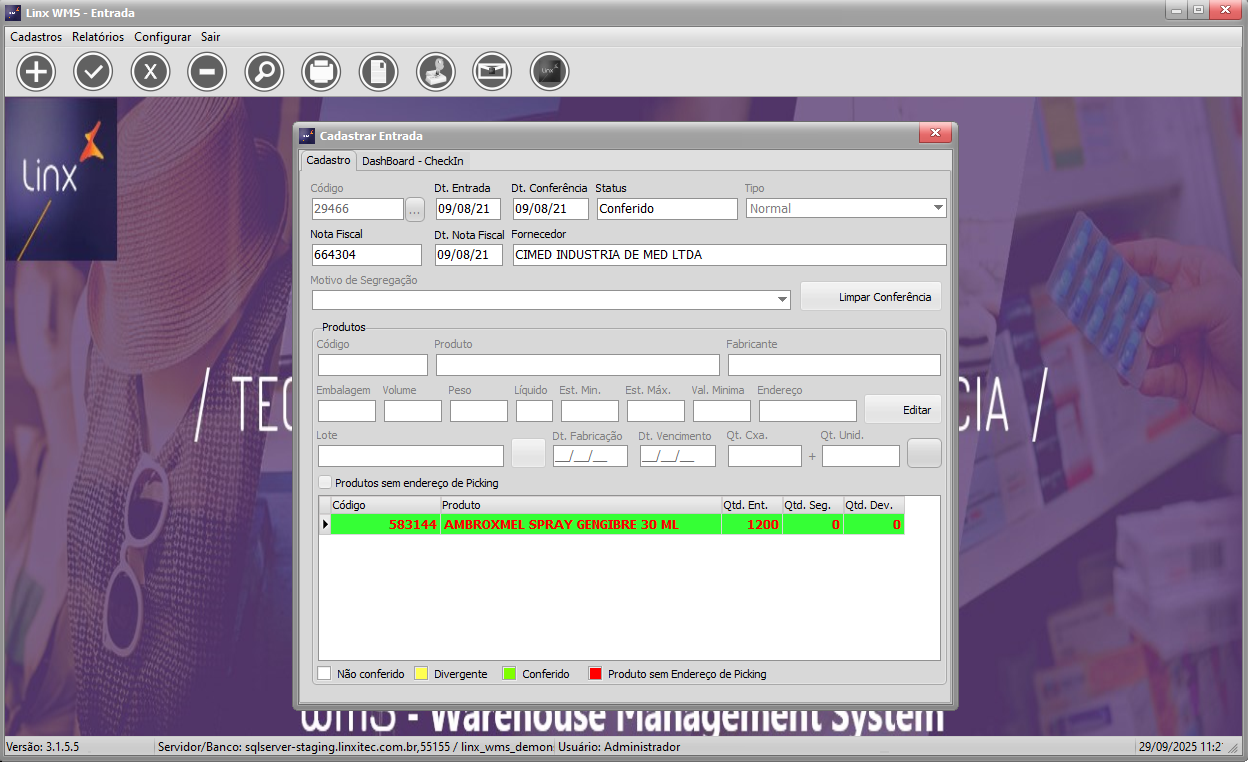Click the plus (add new) toolbar icon
The width and height of the screenshot is (1248, 762).
tap(36, 72)
